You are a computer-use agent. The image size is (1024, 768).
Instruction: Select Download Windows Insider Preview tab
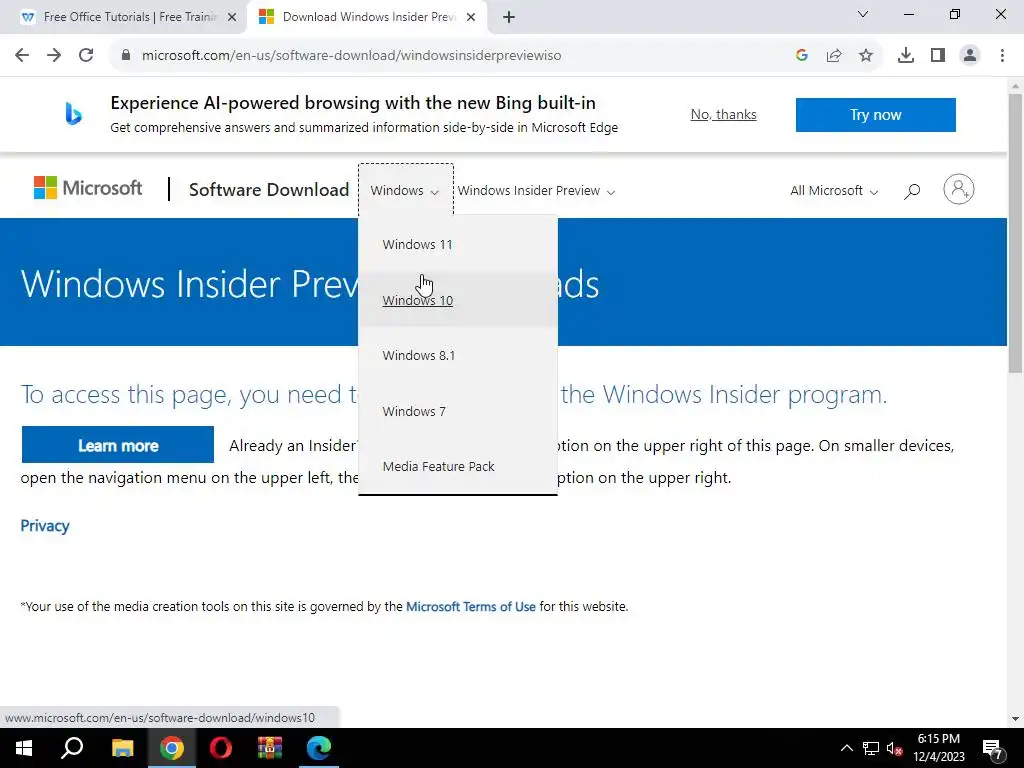(368, 17)
